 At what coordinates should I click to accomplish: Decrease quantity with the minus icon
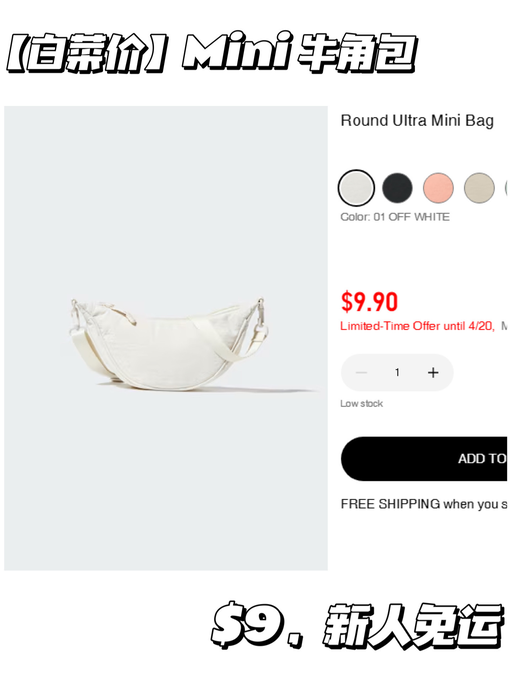click(x=361, y=372)
